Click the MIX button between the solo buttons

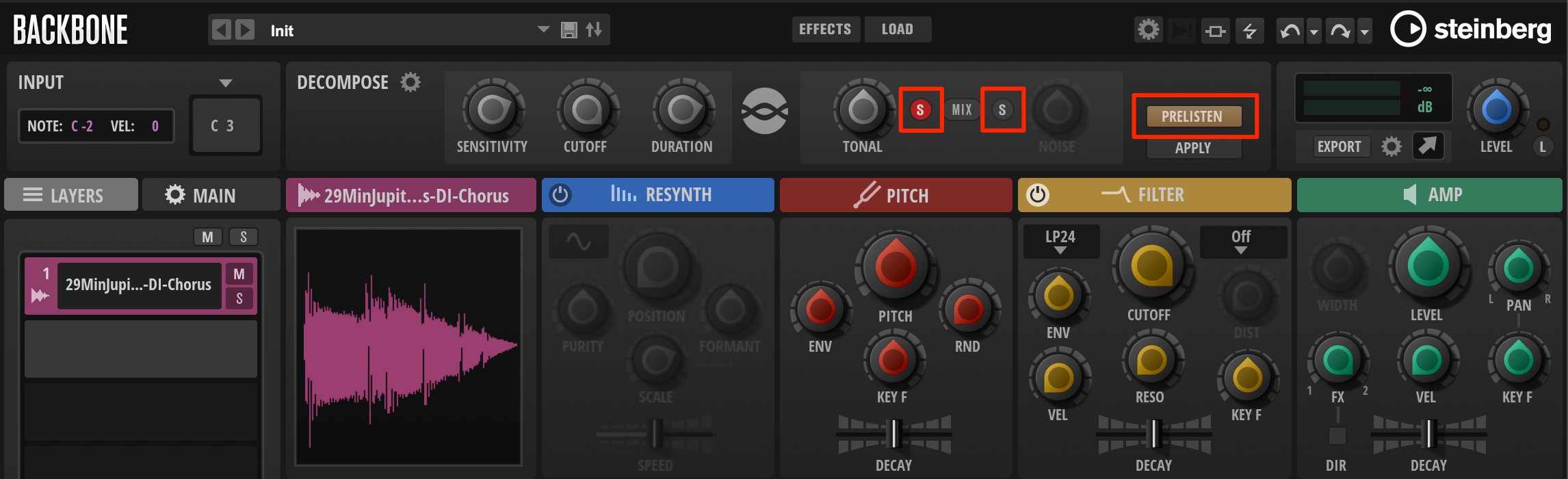[962, 109]
